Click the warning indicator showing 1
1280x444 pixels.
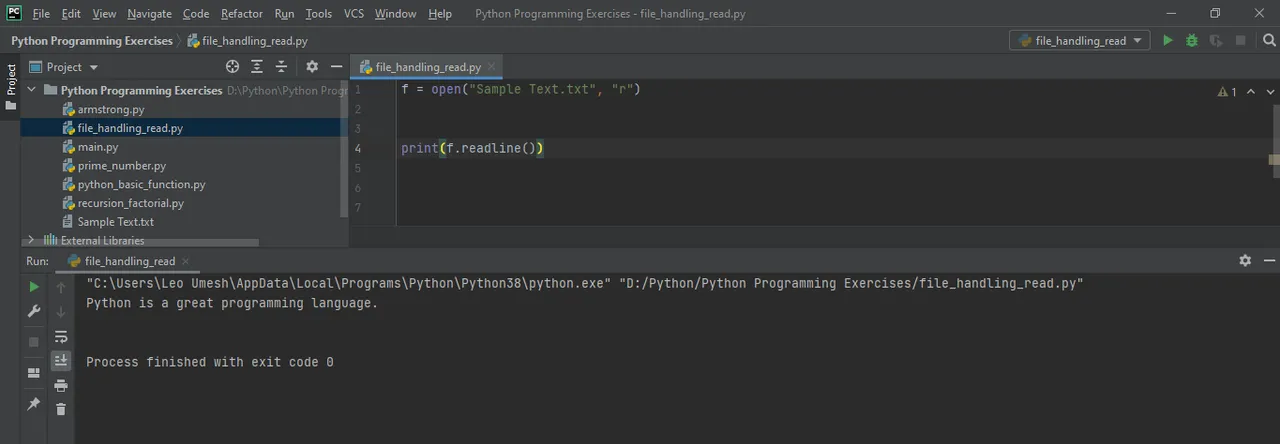(x=1227, y=92)
